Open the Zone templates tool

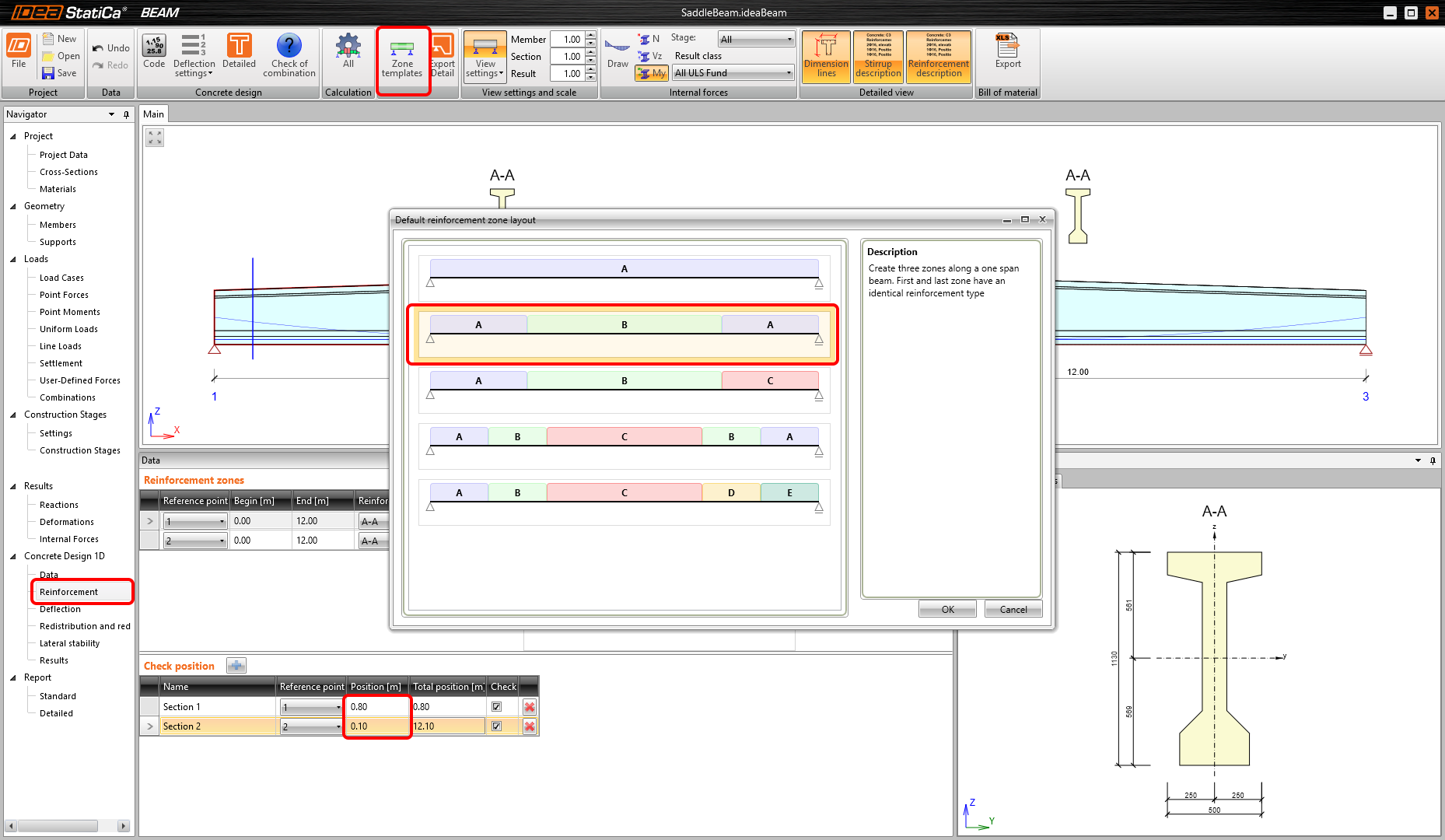[x=402, y=58]
